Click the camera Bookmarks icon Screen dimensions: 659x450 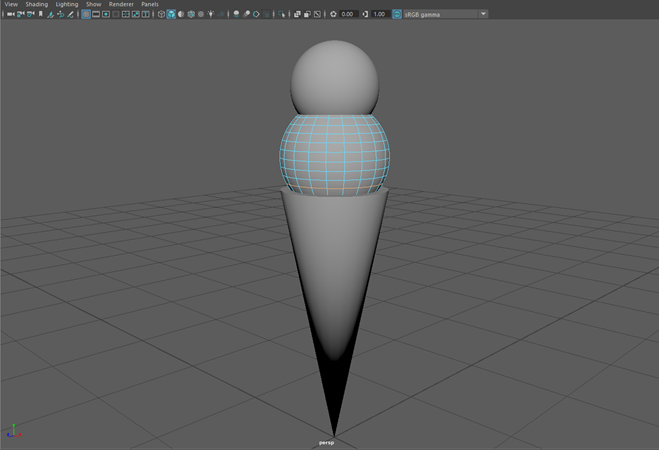[40, 14]
